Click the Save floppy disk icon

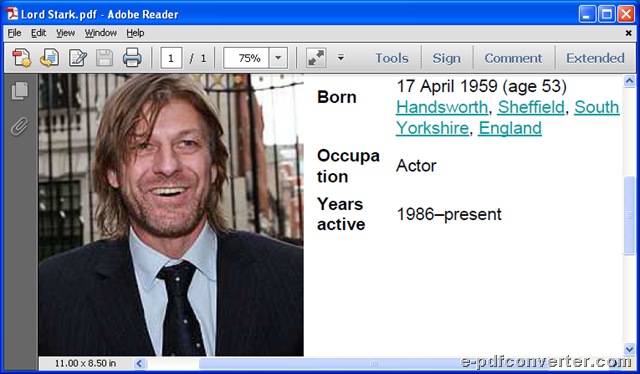pos(104,58)
